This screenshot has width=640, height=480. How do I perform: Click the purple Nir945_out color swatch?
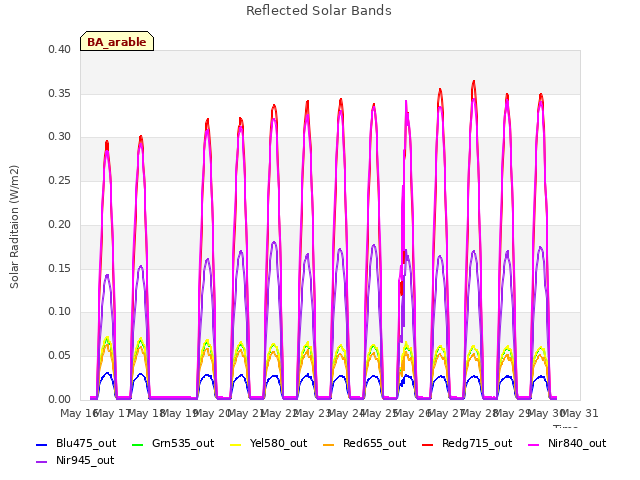pyautogui.click(x=42, y=462)
